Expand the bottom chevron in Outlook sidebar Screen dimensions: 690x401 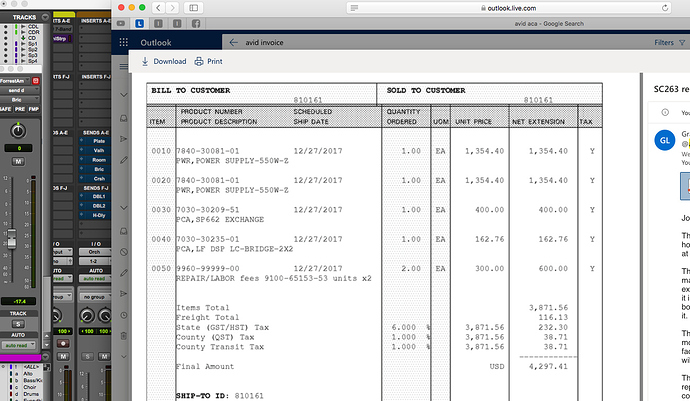[124, 357]
